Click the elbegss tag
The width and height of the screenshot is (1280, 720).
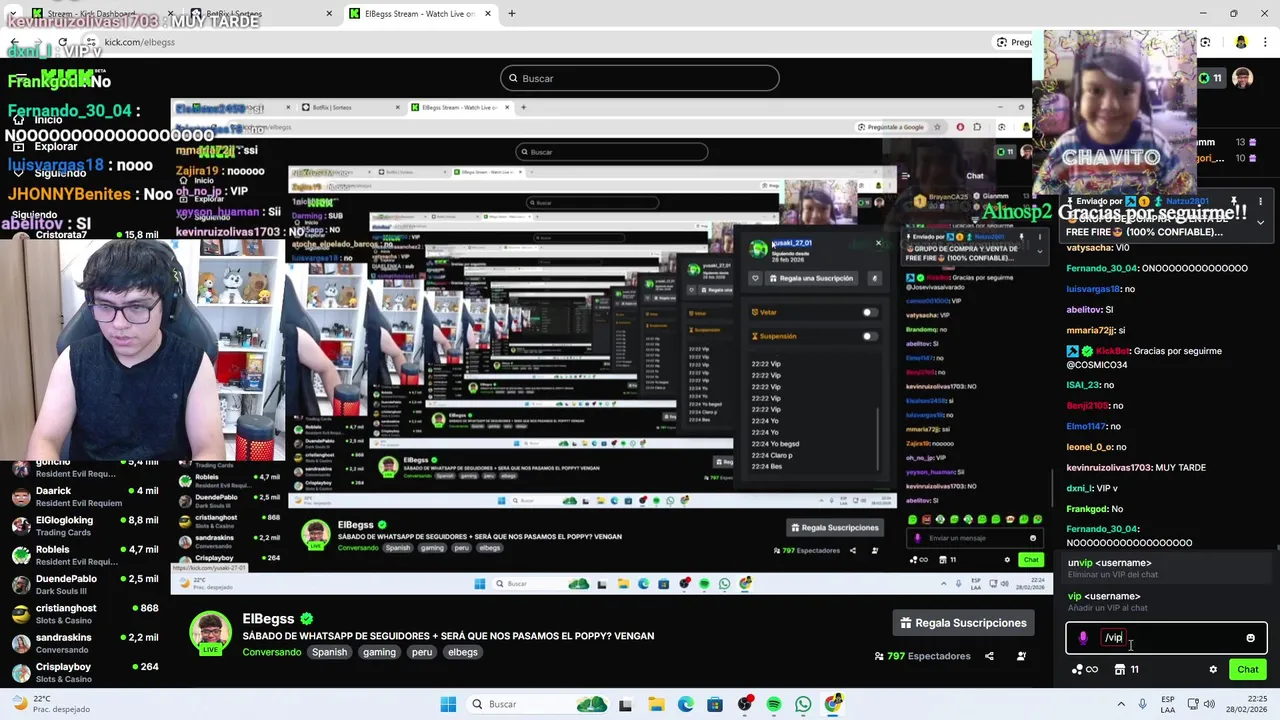463,652
